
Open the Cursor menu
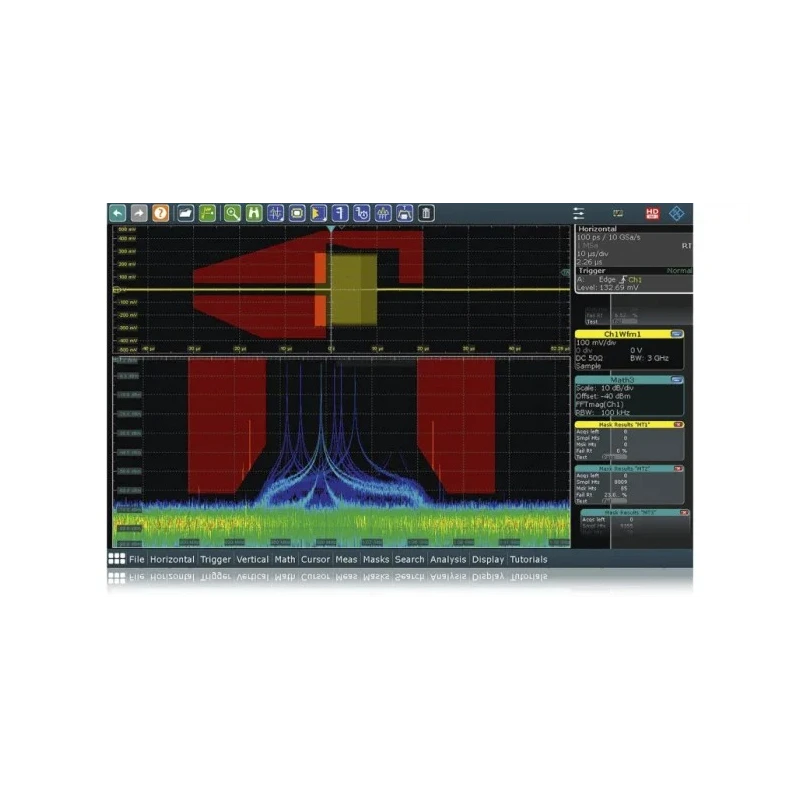click(x=315, y=559)
